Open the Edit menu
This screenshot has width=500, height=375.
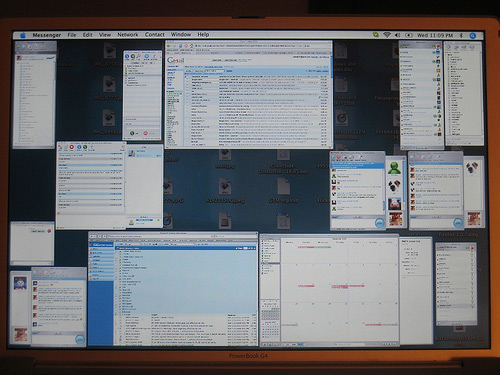(87, 35)
